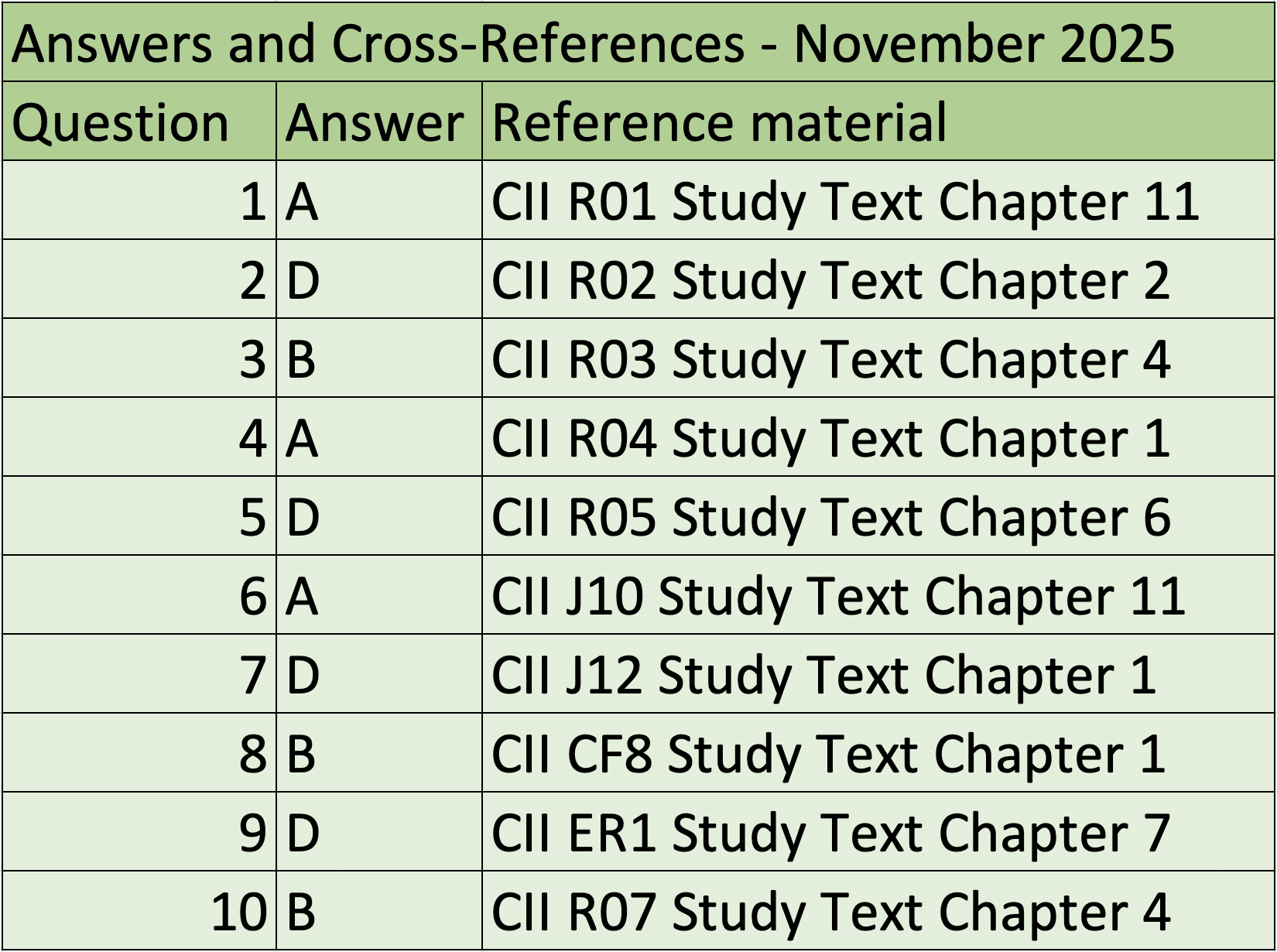Select the 'CII R05 Study Text Chapter 6' cell
Viewport: 1277px width, 952px height.
coord(878,517)
